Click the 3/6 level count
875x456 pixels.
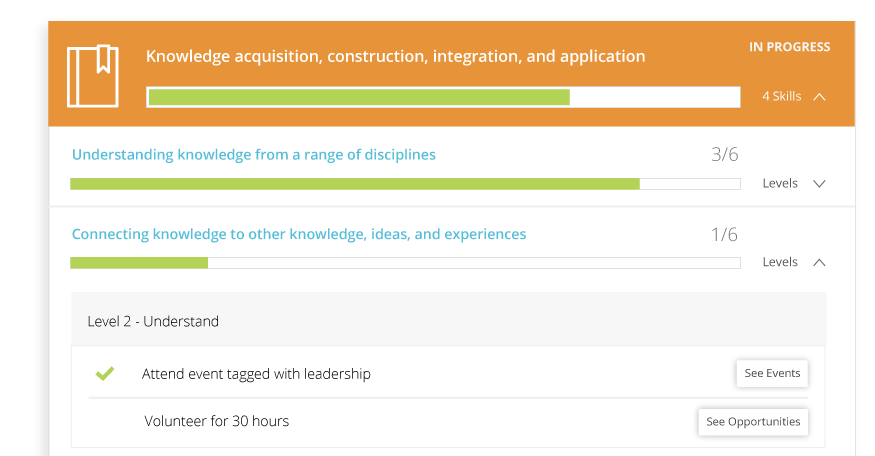click(724, 155)
